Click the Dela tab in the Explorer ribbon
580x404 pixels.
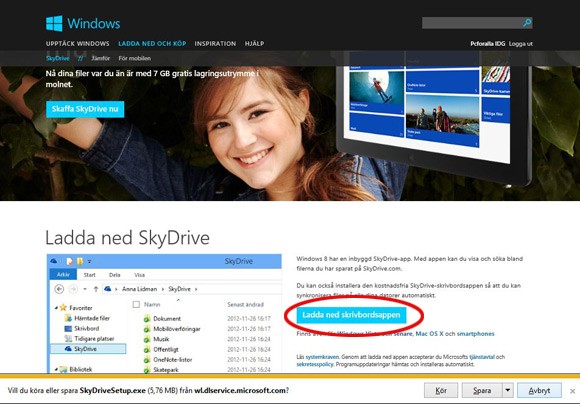(x=115, y=275)
